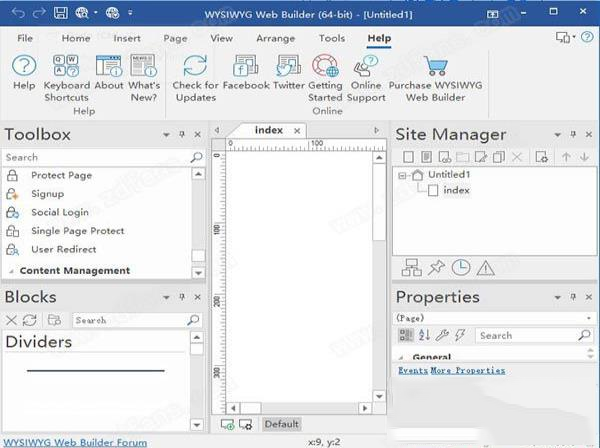Click the Undo arrow in title bar
The height and width of the screenshot is (448, 600).
18,13
